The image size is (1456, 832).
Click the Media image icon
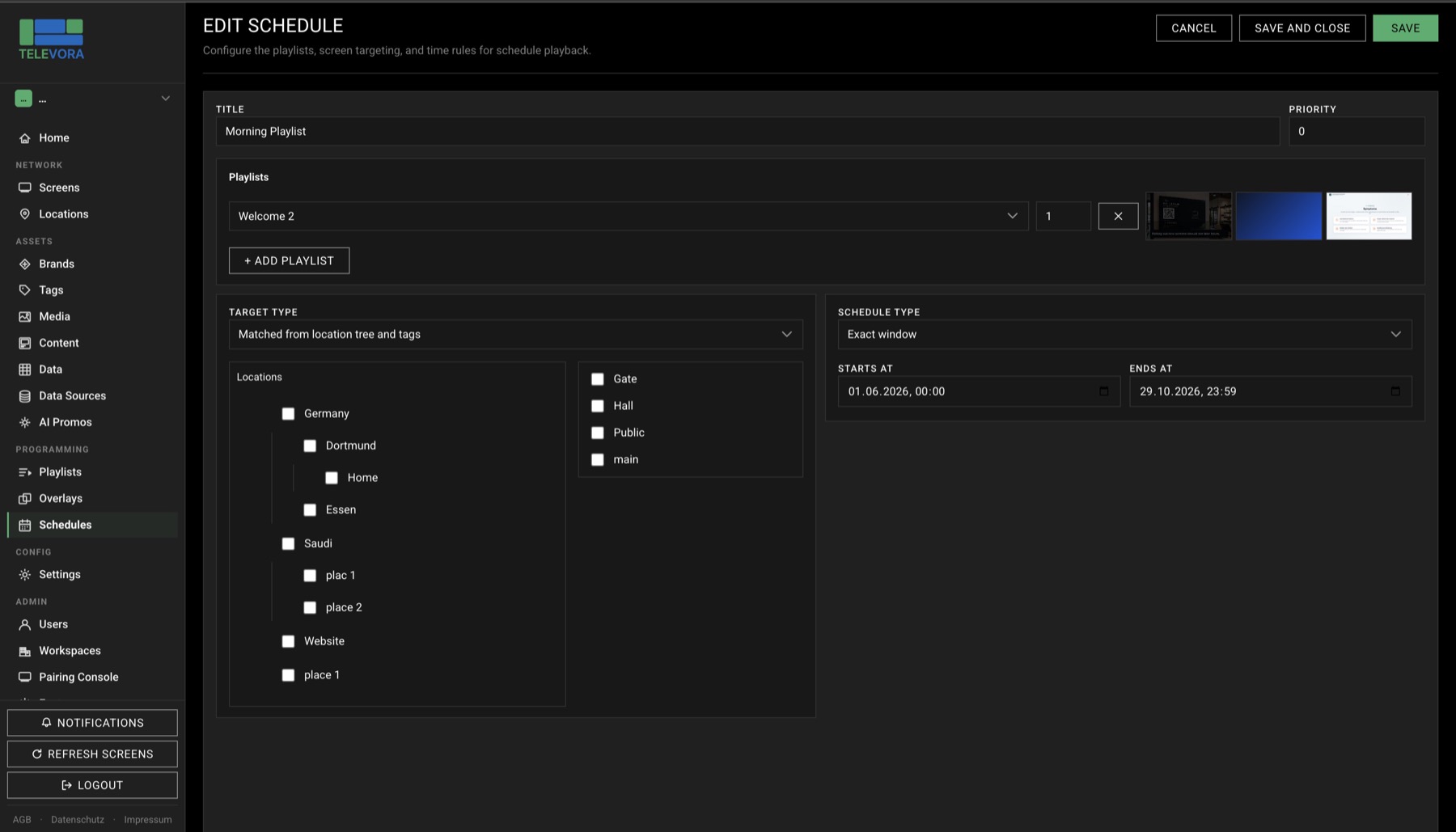[25, 317]
